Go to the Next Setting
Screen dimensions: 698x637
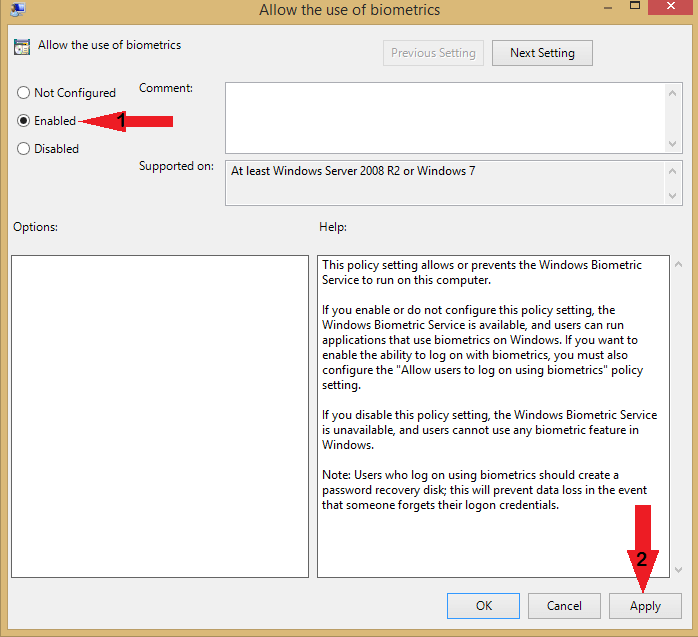coord(542,53)
